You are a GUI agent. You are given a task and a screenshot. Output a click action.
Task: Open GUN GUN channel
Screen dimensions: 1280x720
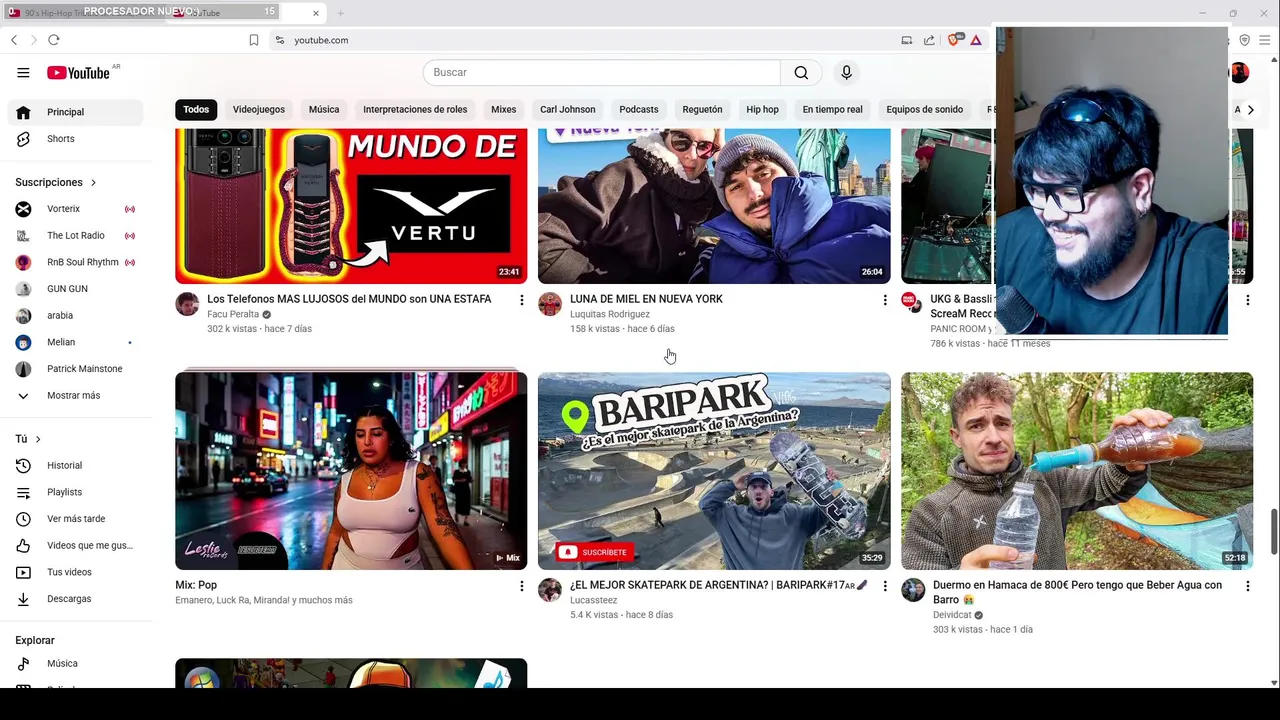75,289
